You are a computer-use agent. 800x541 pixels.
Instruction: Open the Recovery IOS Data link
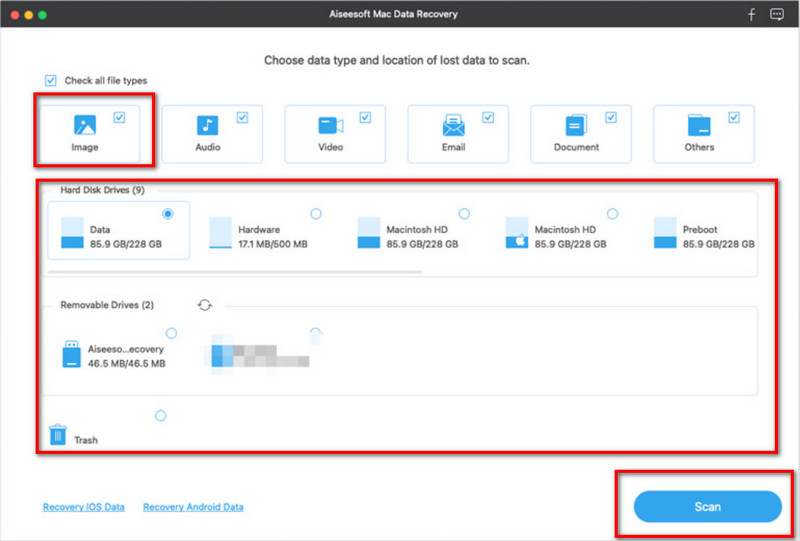pos(83,507)
